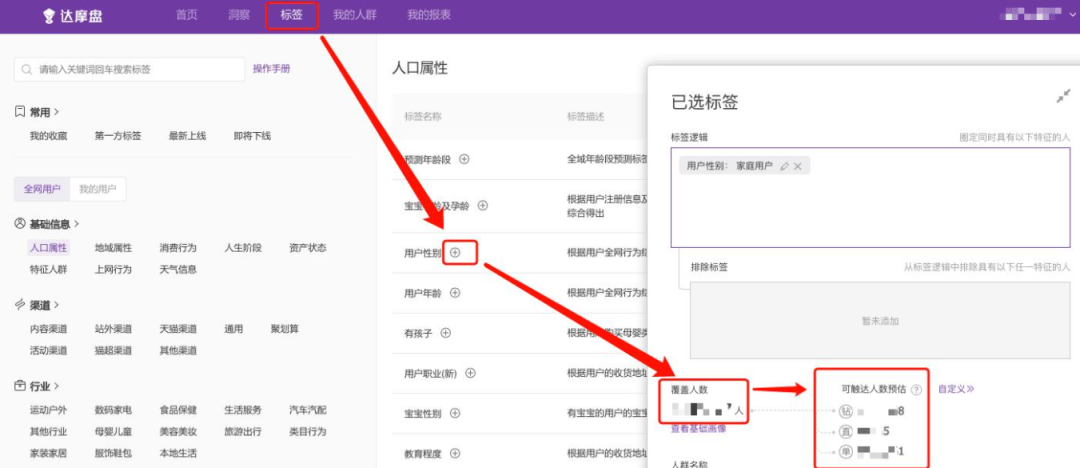Add the 宝宝年龄及孕龄 tag via plus
1080x468 pixels.
(x=483, y=205)
